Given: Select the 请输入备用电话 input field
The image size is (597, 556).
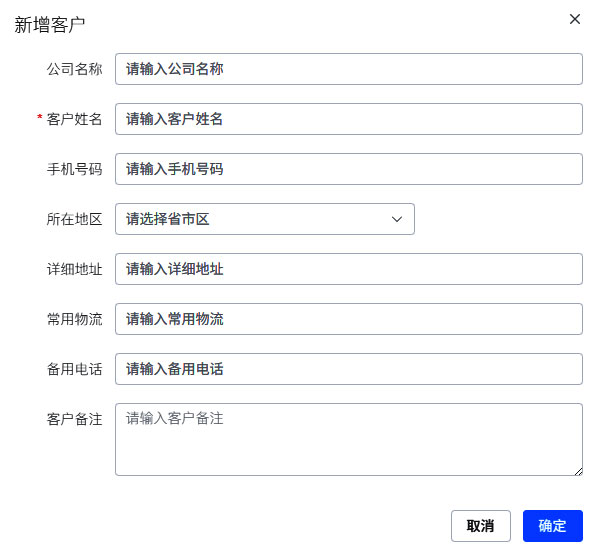Looking at the screenshot, I should pyautogui.click(x=349, y=369).
